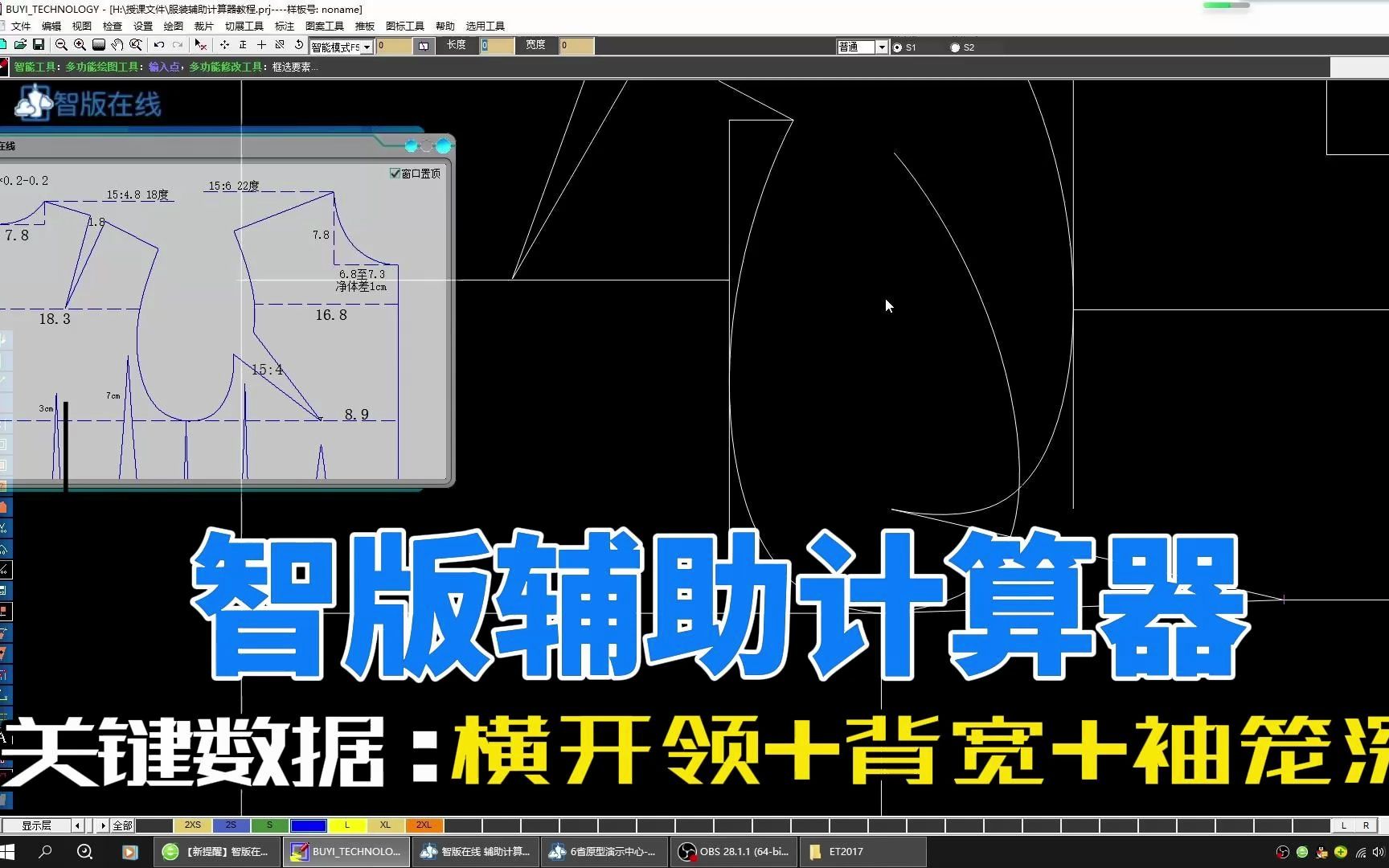Open Windows taskbar search
The height and width of the screenshot is (868, 1389).
(x=45, y=852)
